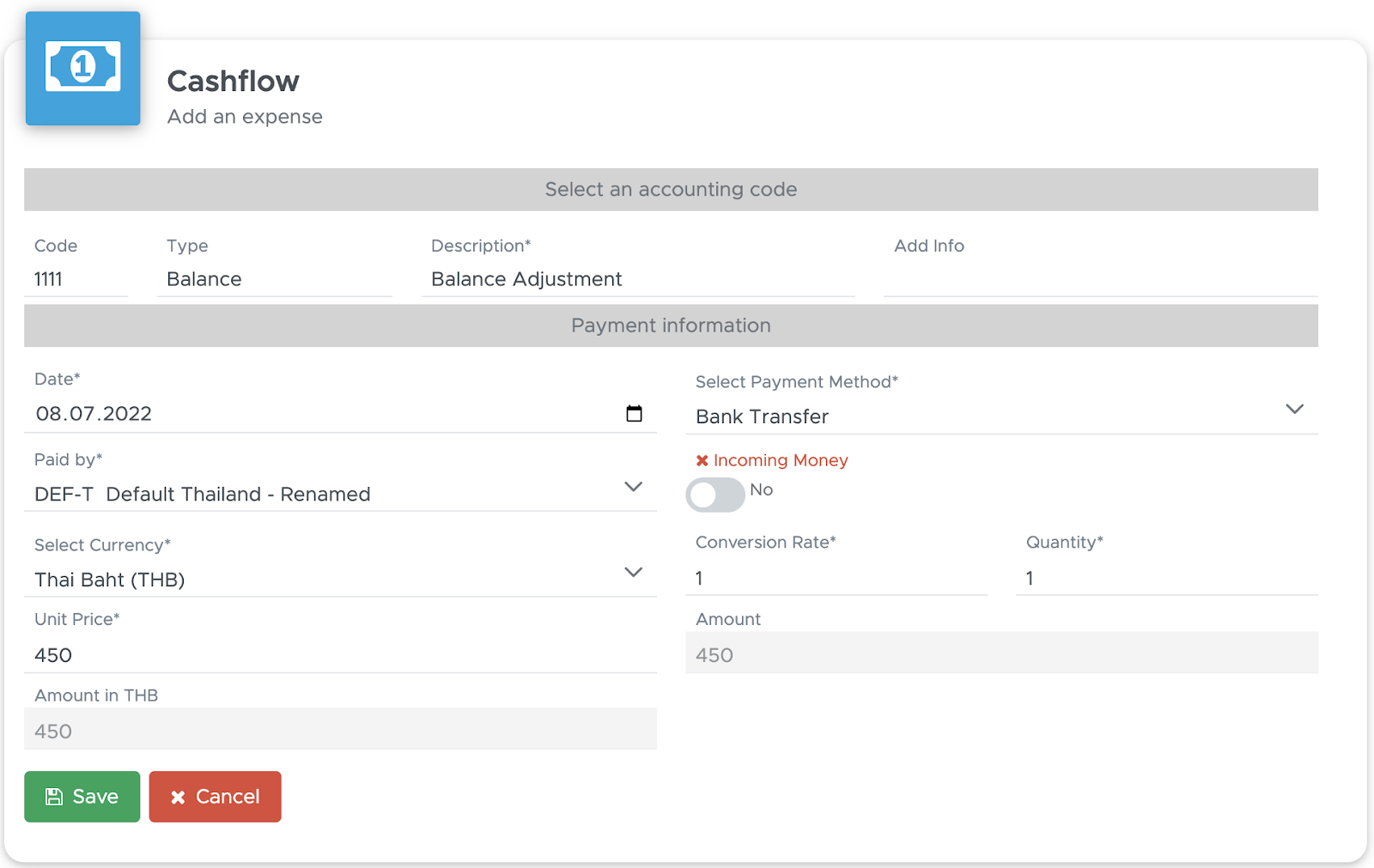Click the red X beside Incoming Money
The height and width of the screenshot is (868, 1374).
(702, 461)
